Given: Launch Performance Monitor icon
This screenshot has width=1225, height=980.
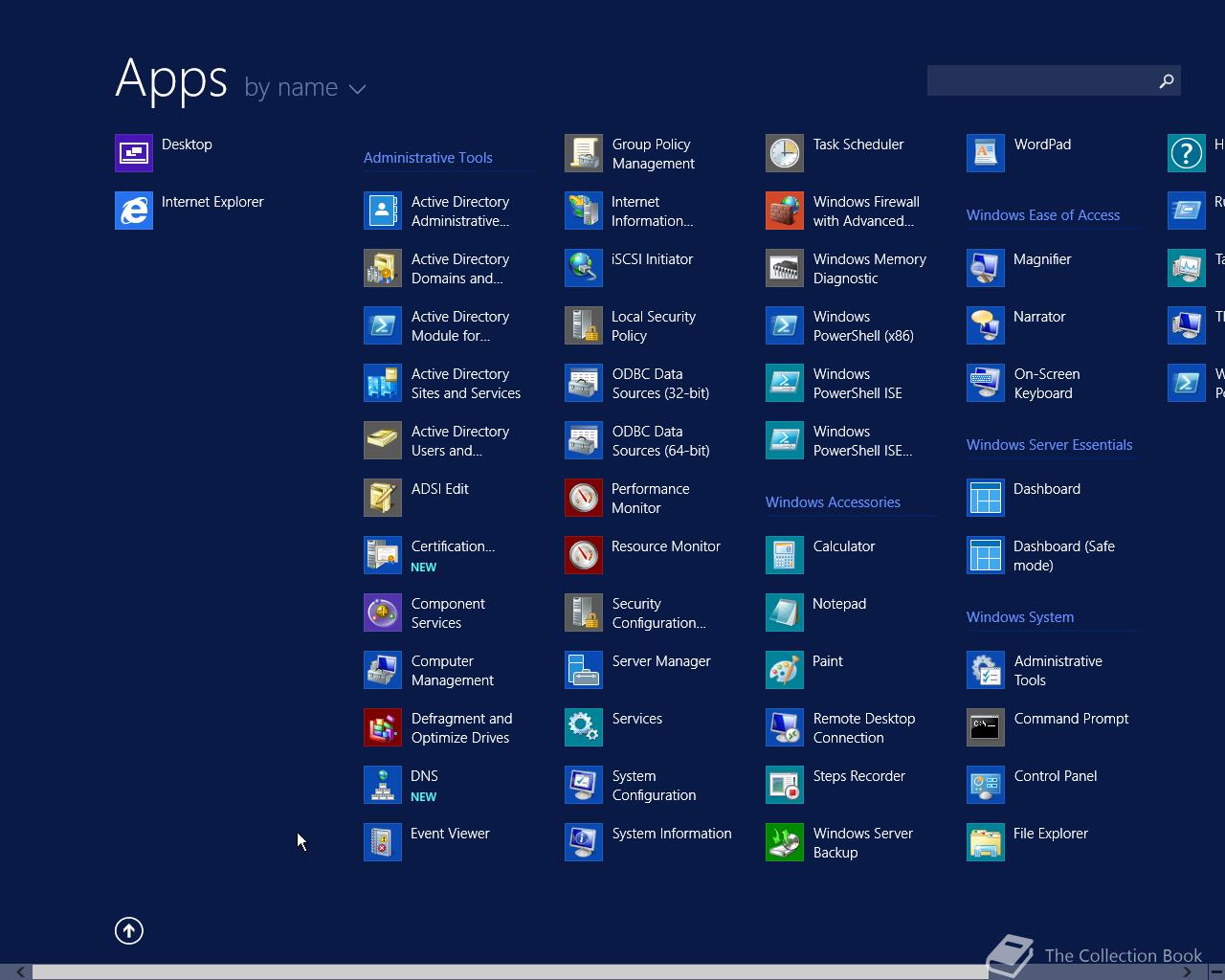Looking at the screenshot, I should click(x=584, y=498).
